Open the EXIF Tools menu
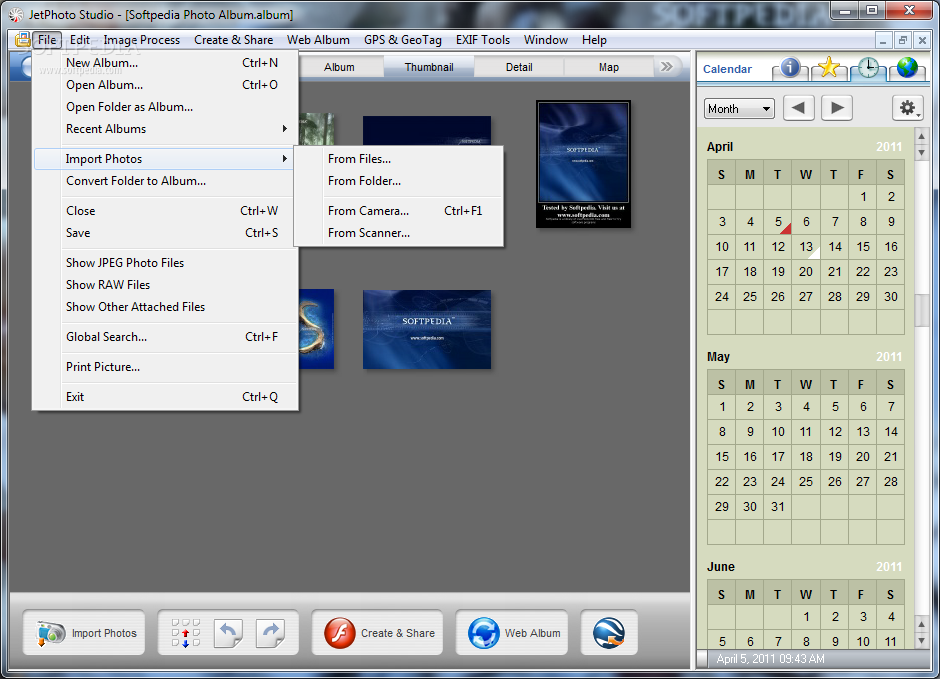The width and height of the screenshot is (940, 679). tap(483, 40)
